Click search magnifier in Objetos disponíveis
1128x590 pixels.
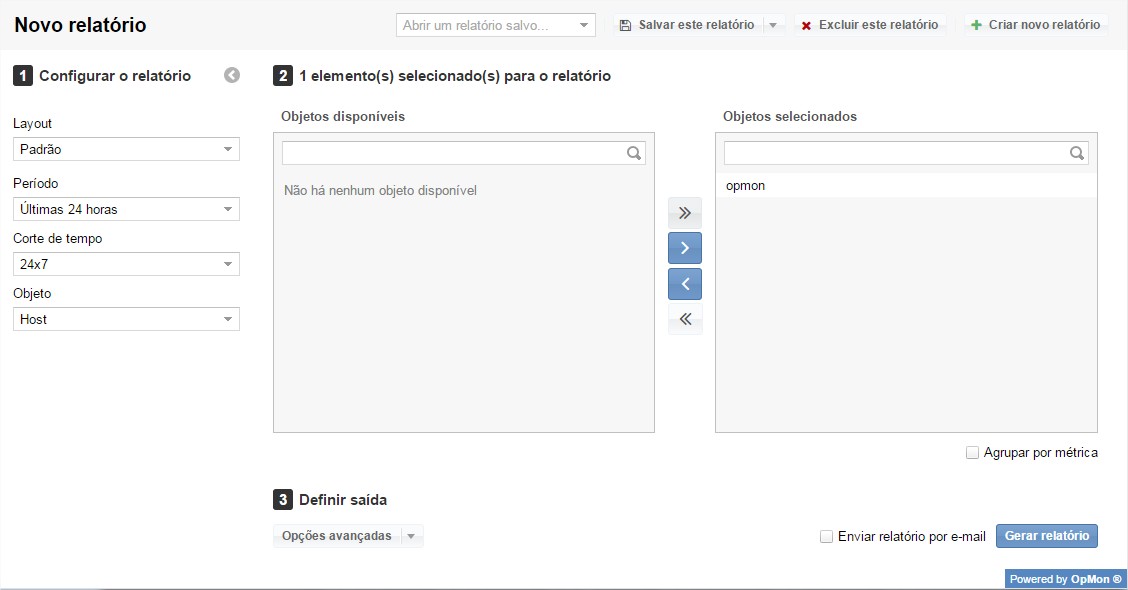(x=633, y=154)
